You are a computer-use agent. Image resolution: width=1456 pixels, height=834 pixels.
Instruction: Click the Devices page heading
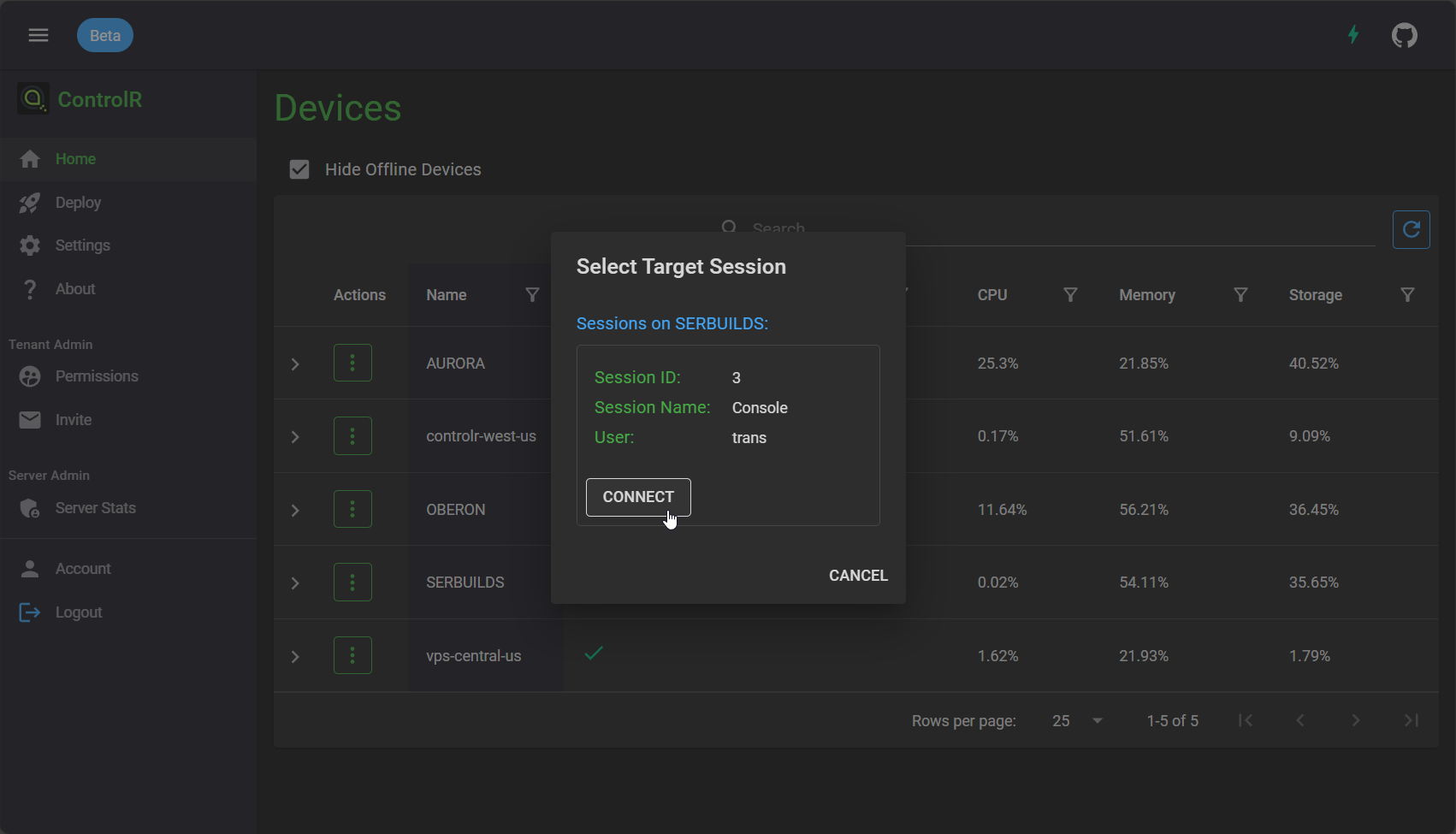[x=338, y=109]
